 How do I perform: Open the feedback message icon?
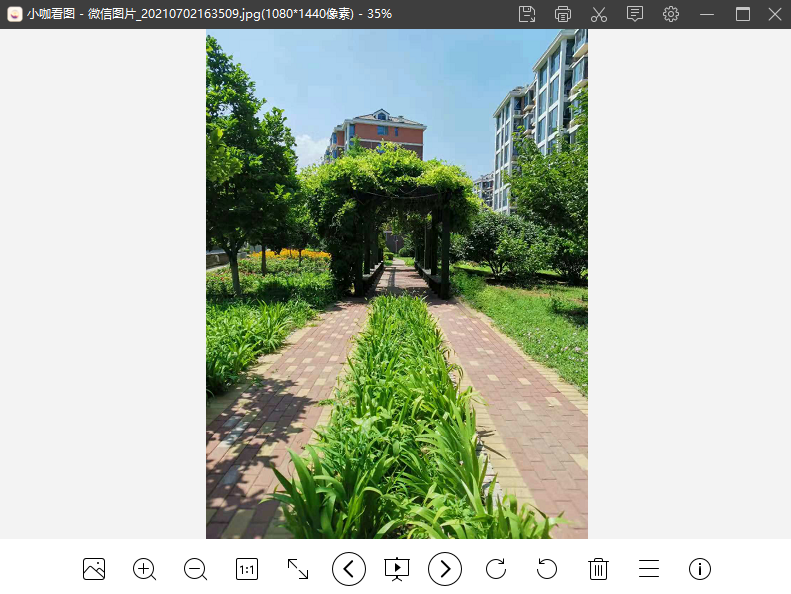click(635, 14)
